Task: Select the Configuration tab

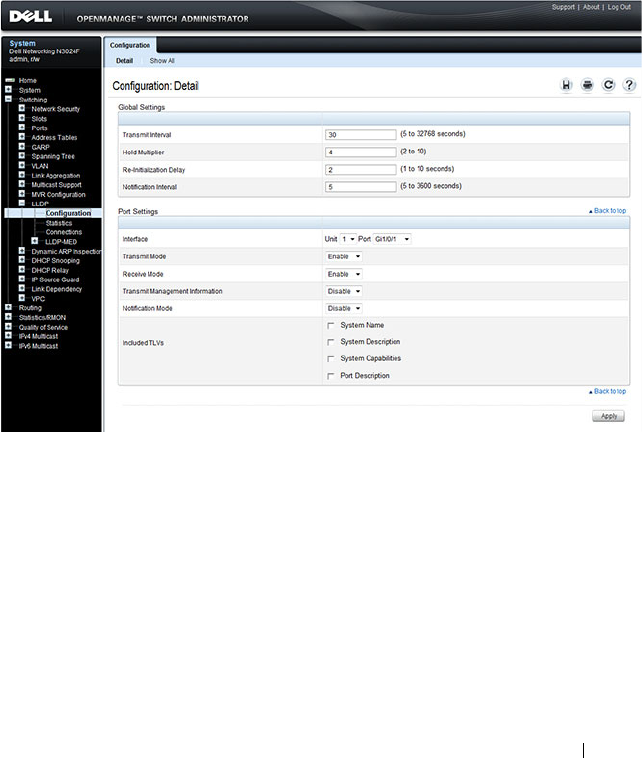Action: point(130,45)
